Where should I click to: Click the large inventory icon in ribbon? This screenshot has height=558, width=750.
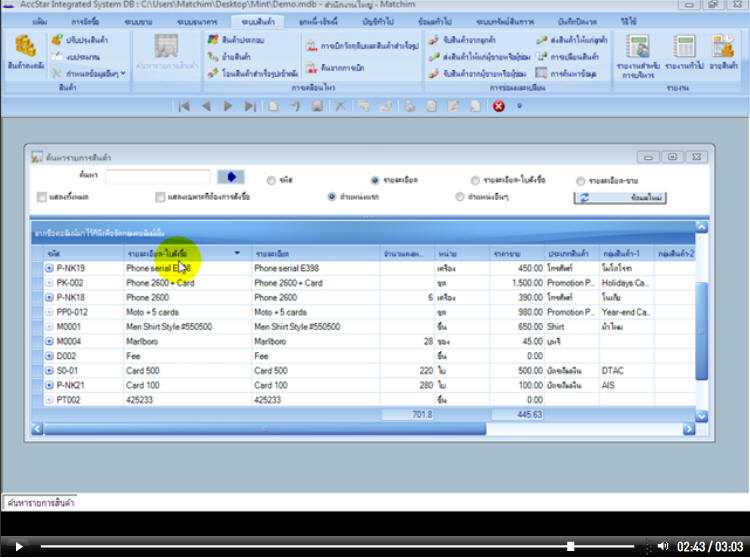(x=26, y=50)
